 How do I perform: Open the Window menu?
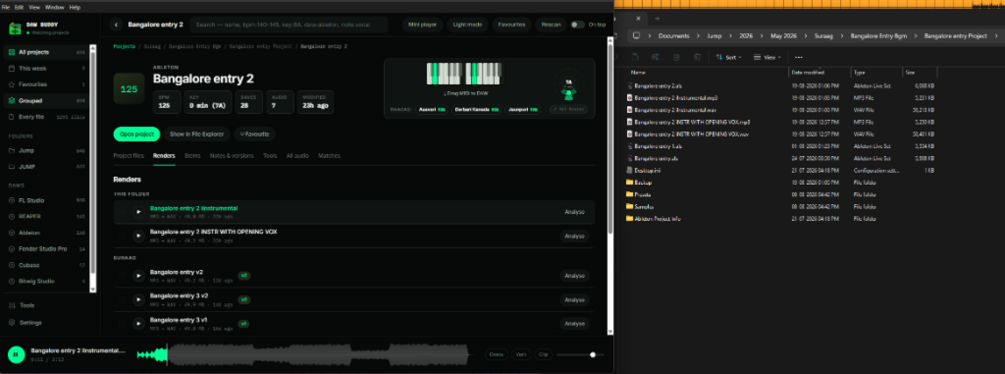coord(54,7)
